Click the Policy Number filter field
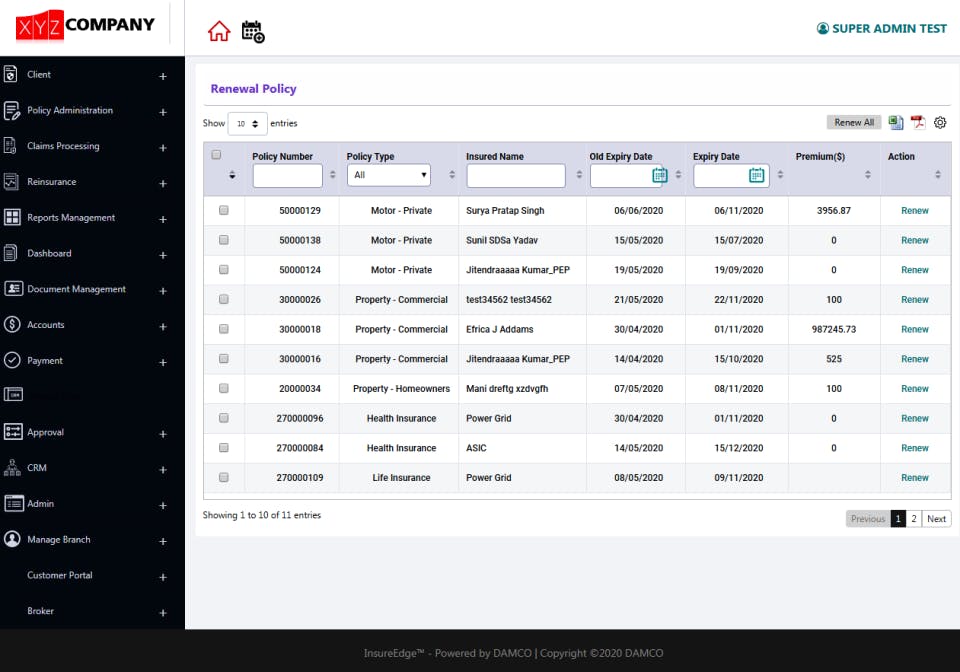 pos(288,176)
